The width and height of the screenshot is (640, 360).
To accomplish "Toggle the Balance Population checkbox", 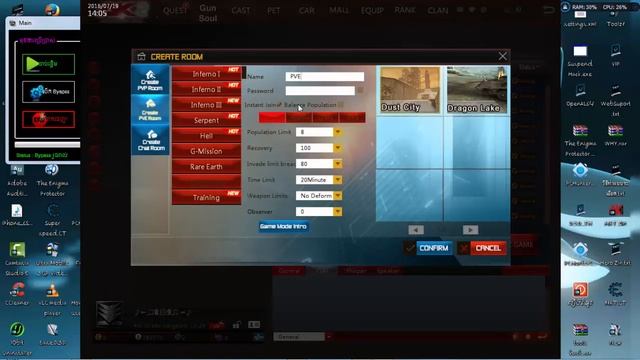I will pos(341,105).
